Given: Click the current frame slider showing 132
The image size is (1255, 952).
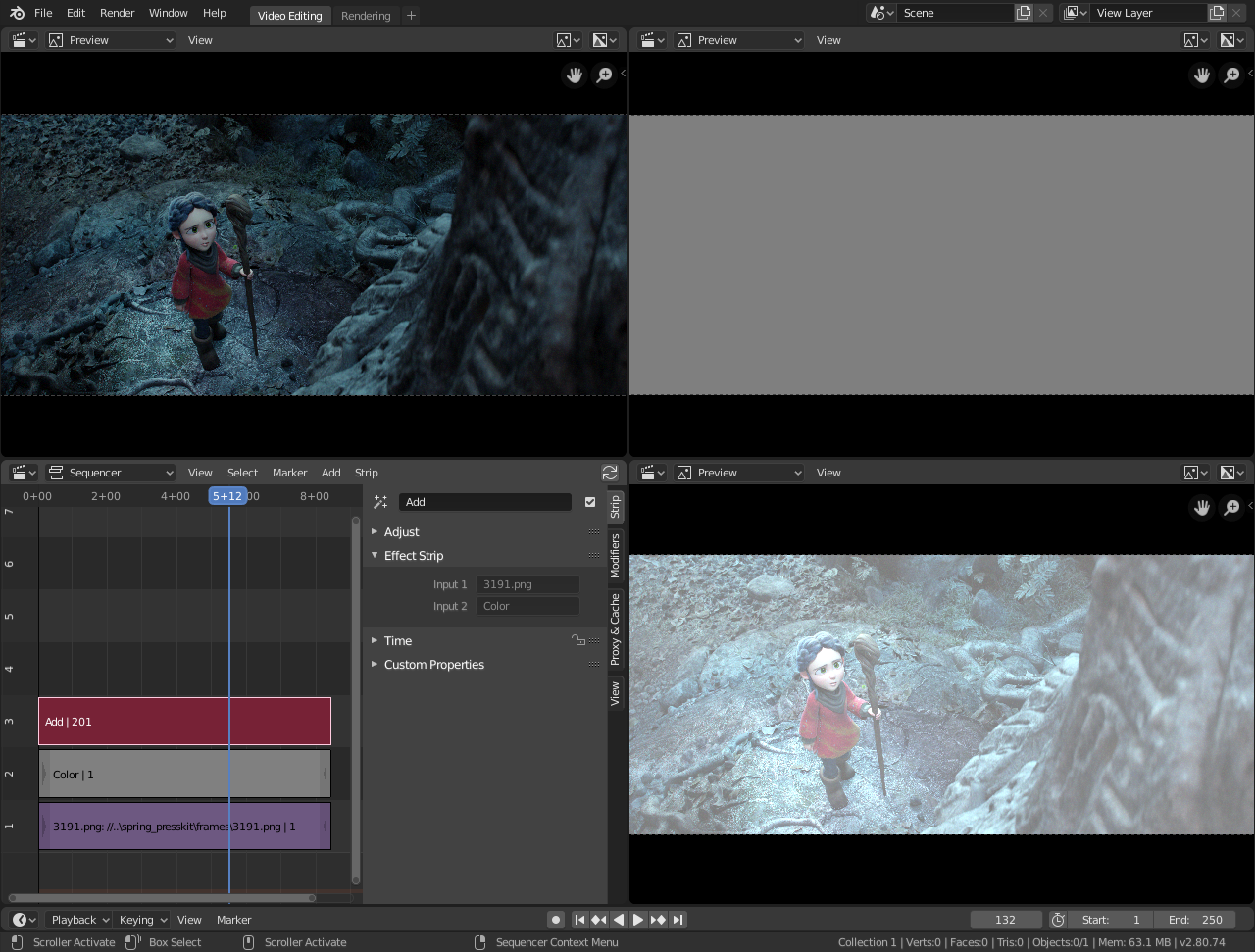Looking at the screenshot, I should click(1006, 919).
